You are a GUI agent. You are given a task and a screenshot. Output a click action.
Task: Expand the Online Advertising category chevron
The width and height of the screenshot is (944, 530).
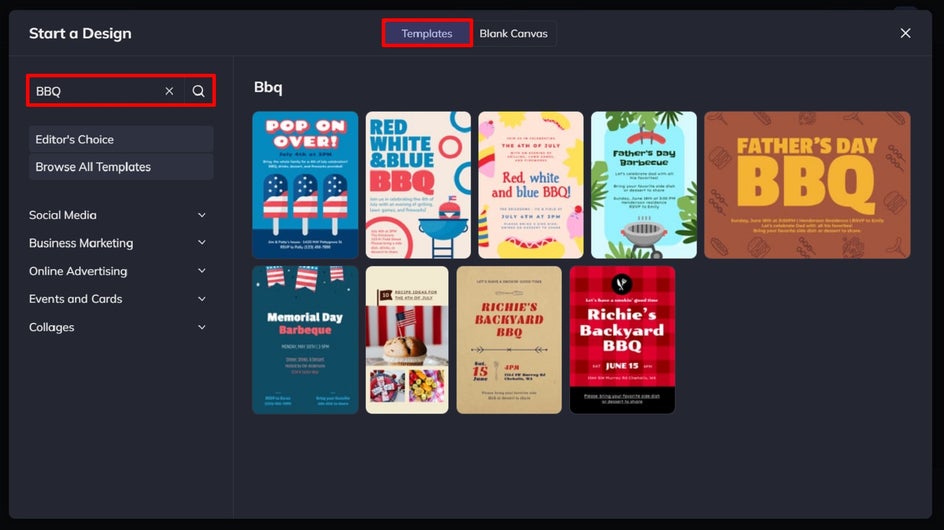pyautogui.click(x=202, y=271)
